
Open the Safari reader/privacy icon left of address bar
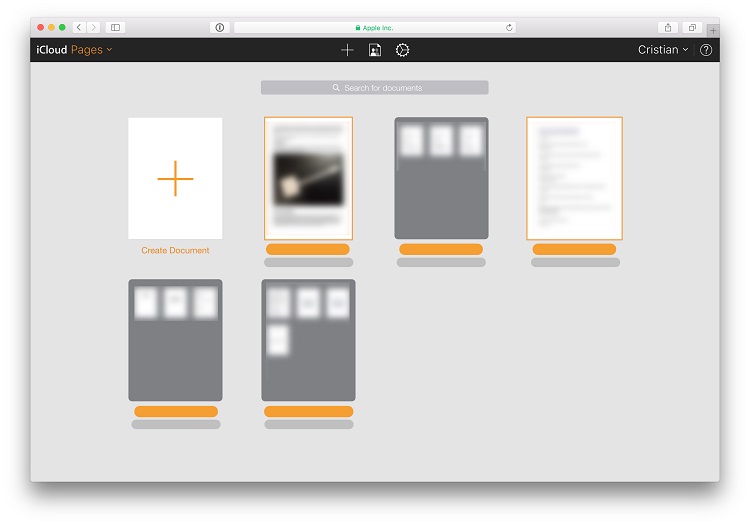[x=219, y=27]
